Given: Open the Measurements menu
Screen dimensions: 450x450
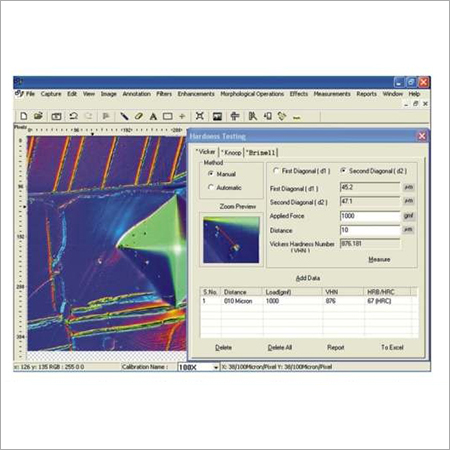Looking at the screenshot, I should pyautogui.click(x=332, y=94).
